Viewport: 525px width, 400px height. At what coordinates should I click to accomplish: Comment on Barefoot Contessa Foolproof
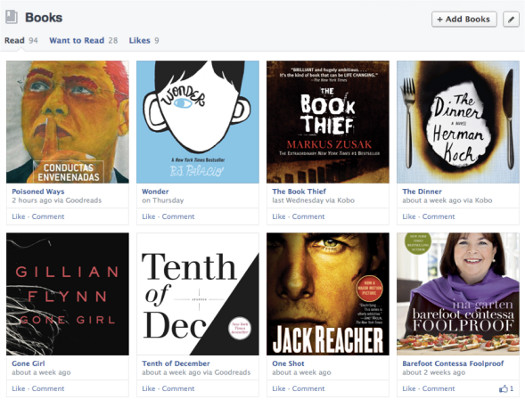click(439, 389)
